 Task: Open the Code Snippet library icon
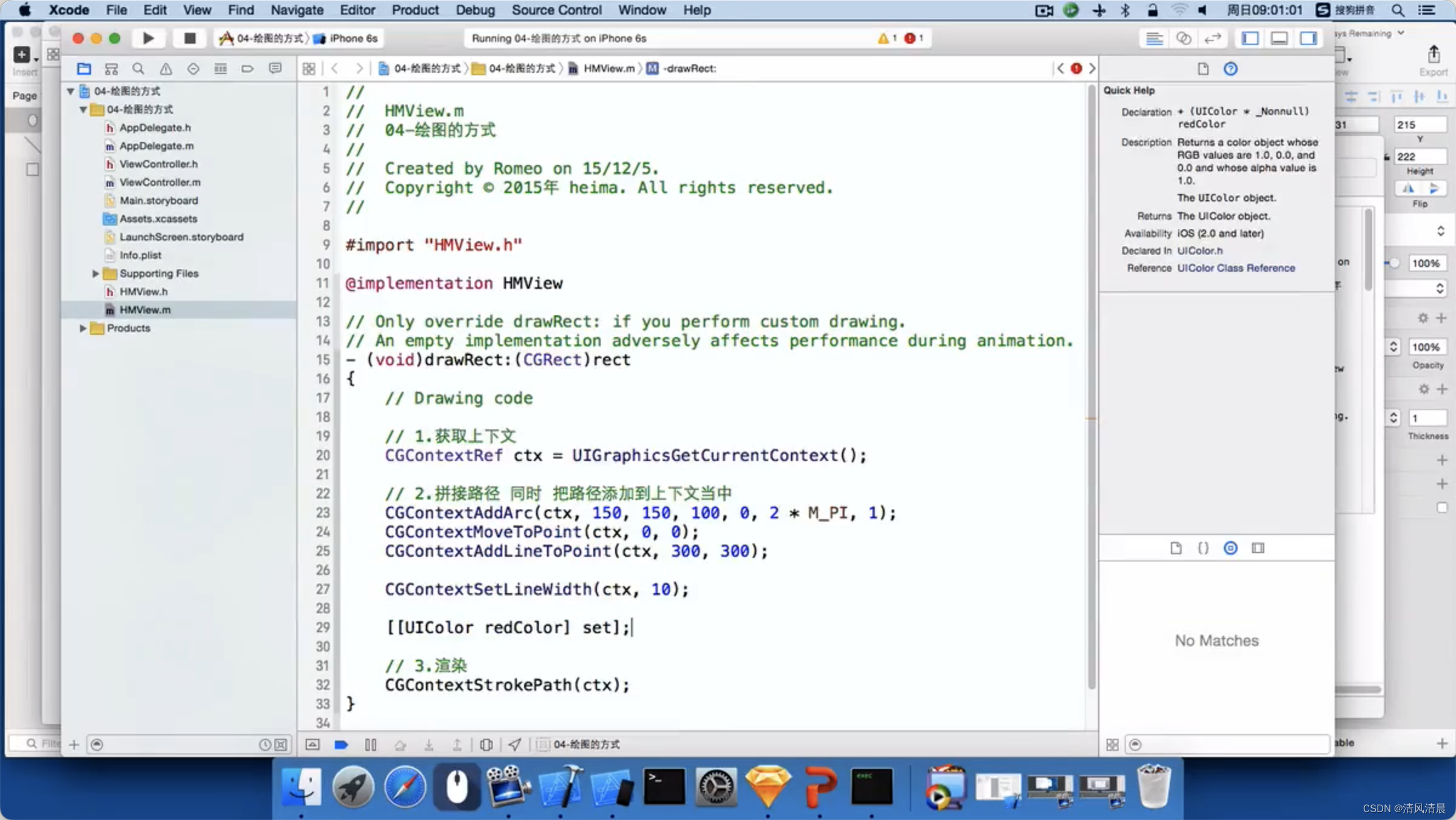coord(1203,548)
